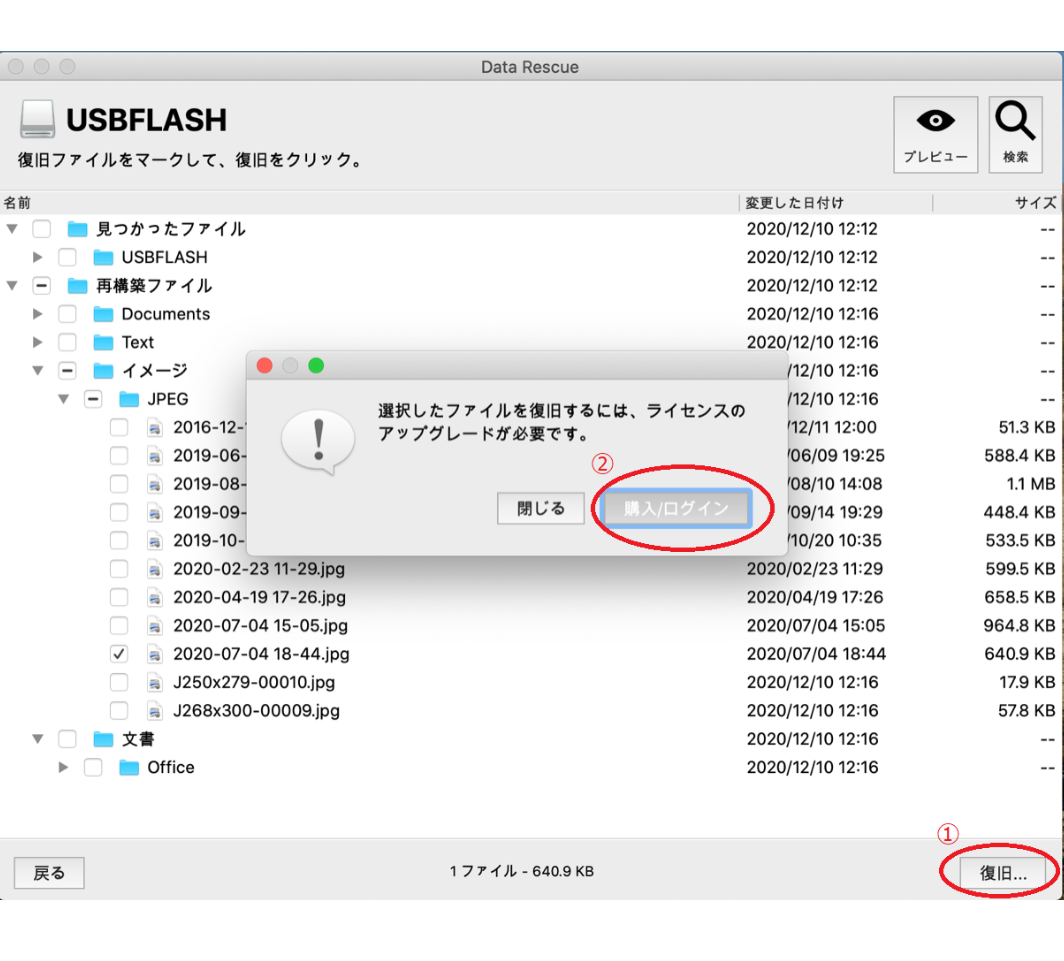The image size is (1064, 961).
Task: Click the 復旧... button
Action: coord(1002,873)
